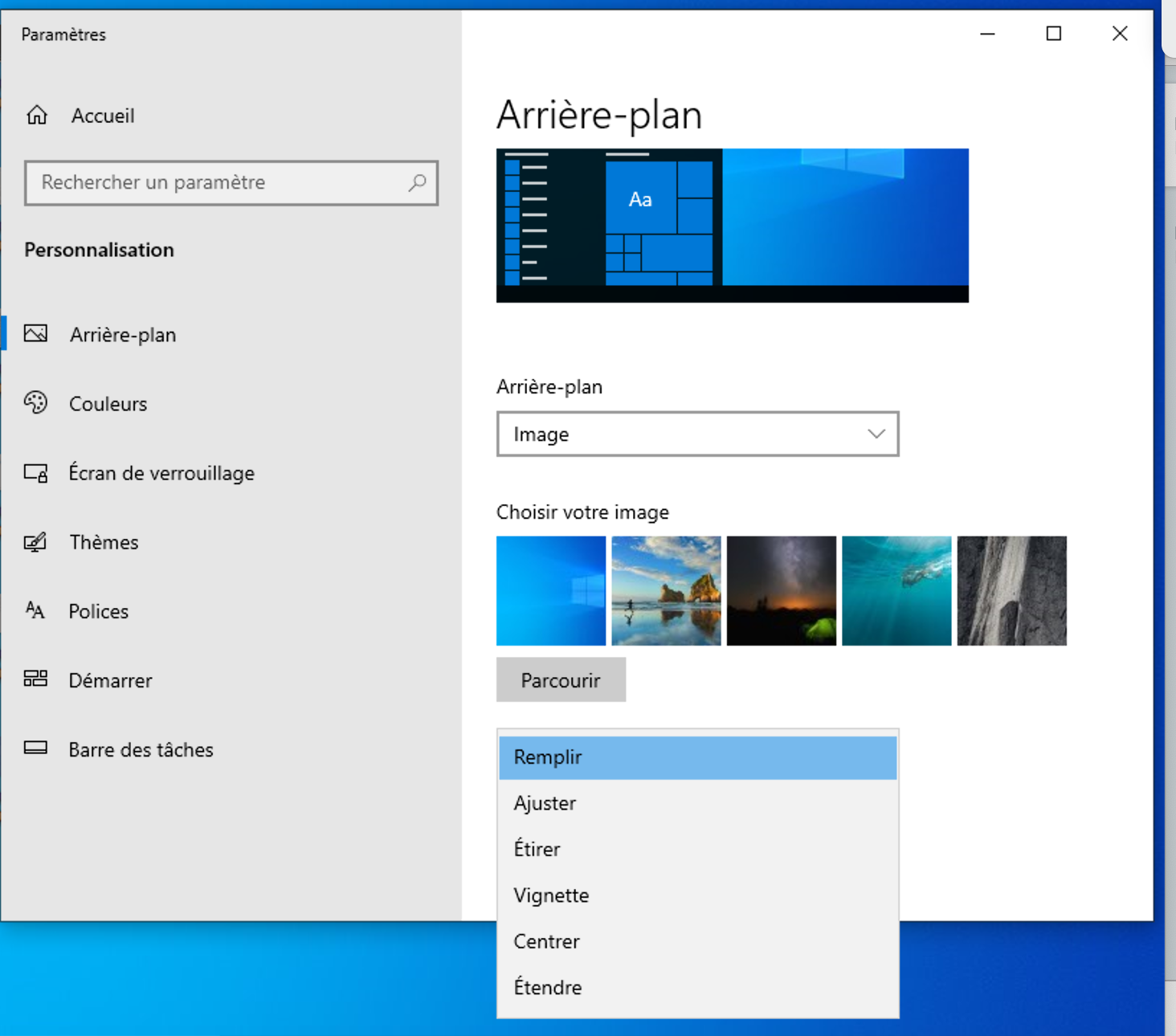
Task: Select Centrer fit option
Action: (x=697, y=941)
